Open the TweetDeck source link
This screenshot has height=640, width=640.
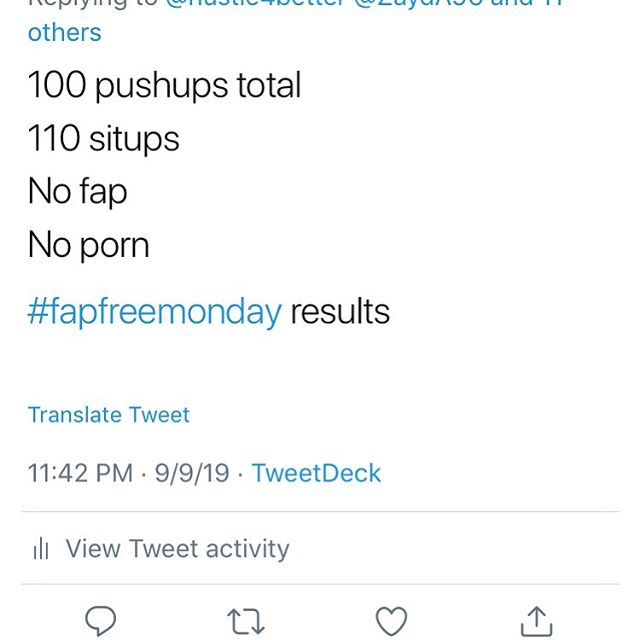[316, 473]
